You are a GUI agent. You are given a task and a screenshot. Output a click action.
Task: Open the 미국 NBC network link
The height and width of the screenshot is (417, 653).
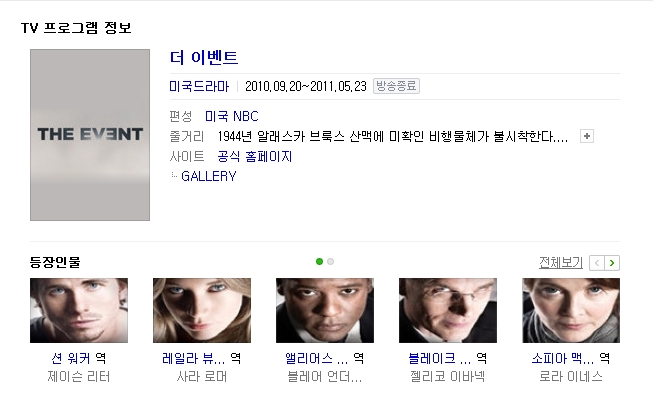coord(232,116)
